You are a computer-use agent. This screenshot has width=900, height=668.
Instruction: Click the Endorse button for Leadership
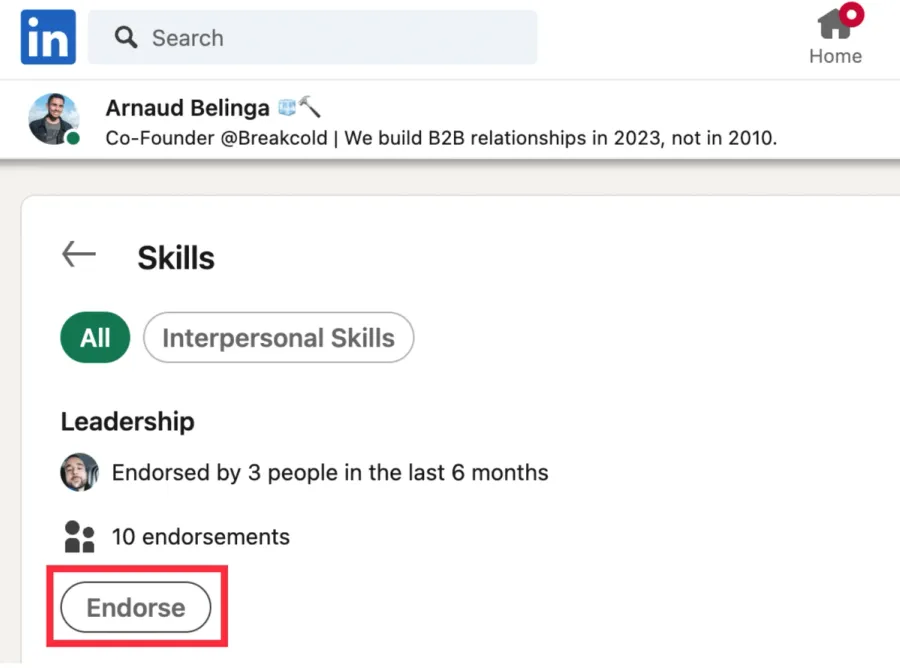(136, 606)
